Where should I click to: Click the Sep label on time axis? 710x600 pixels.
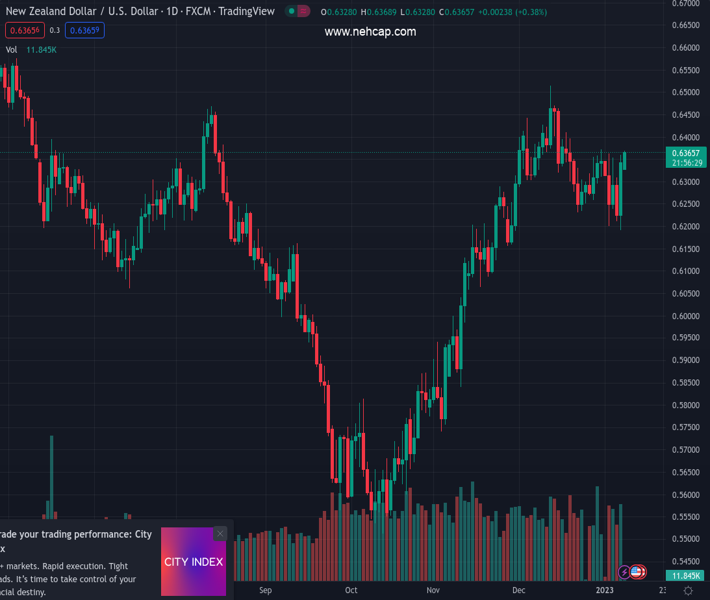pyautogui.click(x=265, y=591)
